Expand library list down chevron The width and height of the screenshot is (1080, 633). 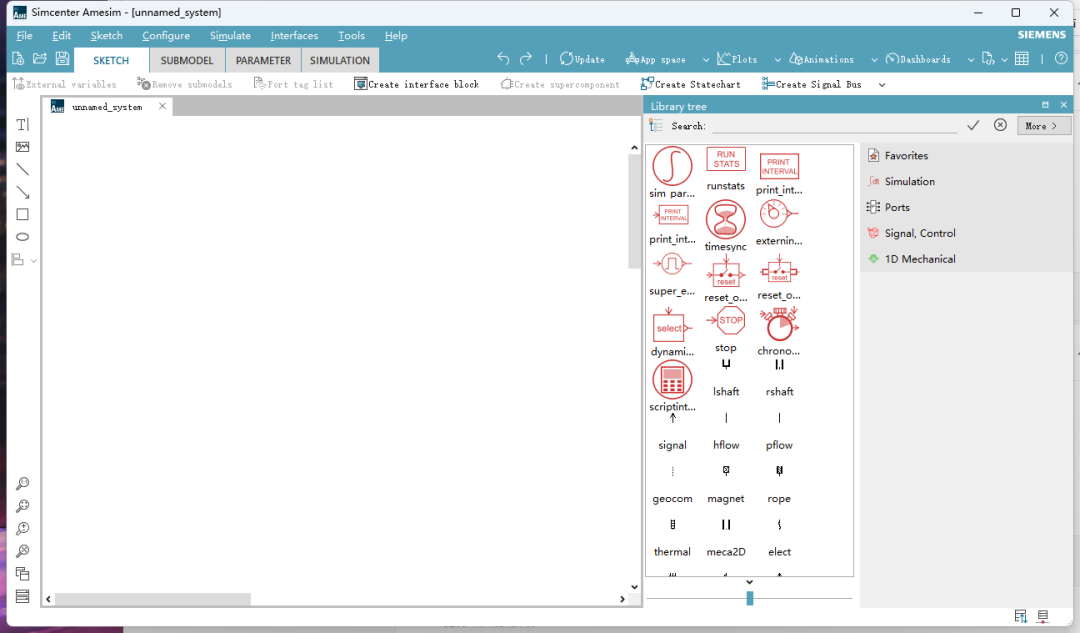tap(749, 583)
